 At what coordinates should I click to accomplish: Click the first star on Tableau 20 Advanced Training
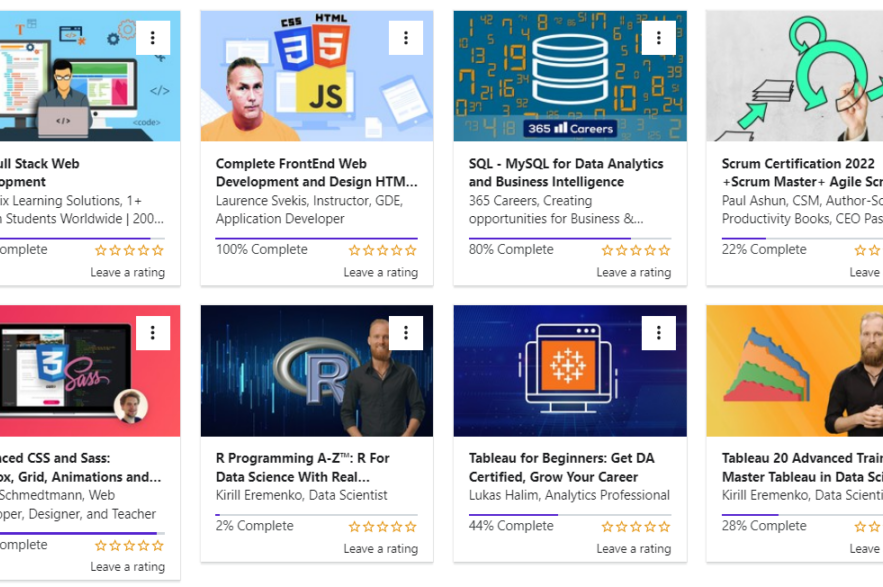[x=860, y=527]
